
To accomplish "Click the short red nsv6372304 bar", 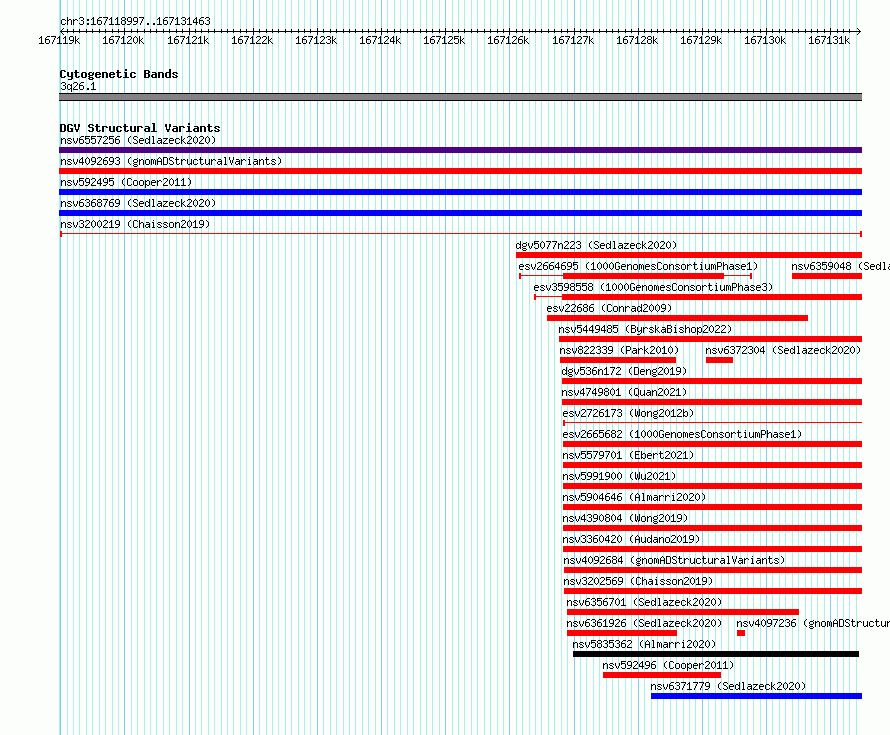I will 719,360.
